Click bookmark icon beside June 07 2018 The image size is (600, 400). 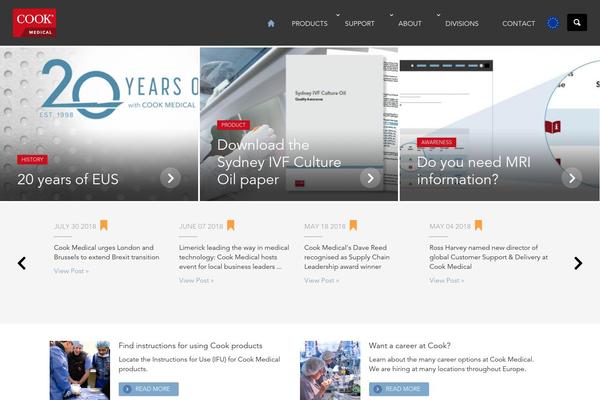pyautogui.click(x=230, y=225)
